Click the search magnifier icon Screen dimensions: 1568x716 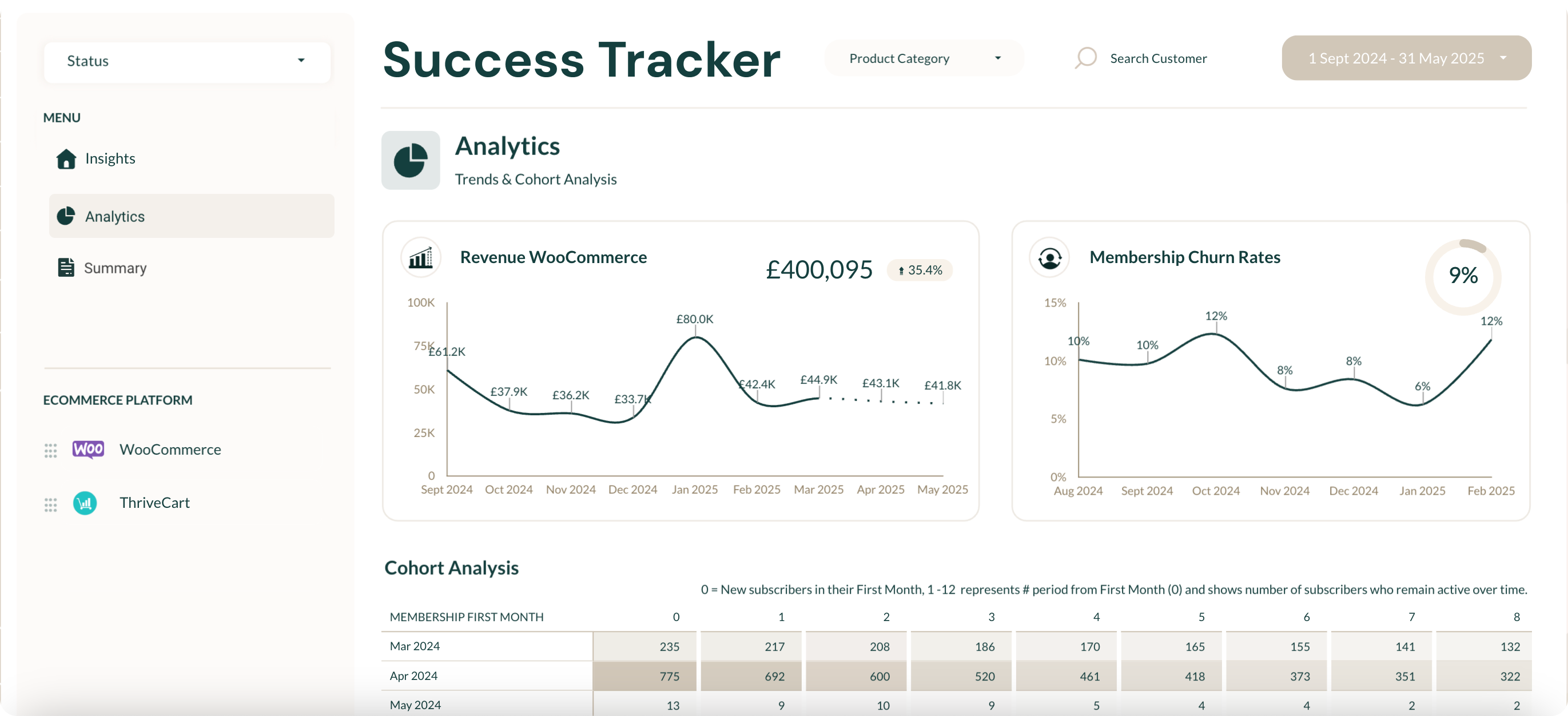click(1085, 58)
